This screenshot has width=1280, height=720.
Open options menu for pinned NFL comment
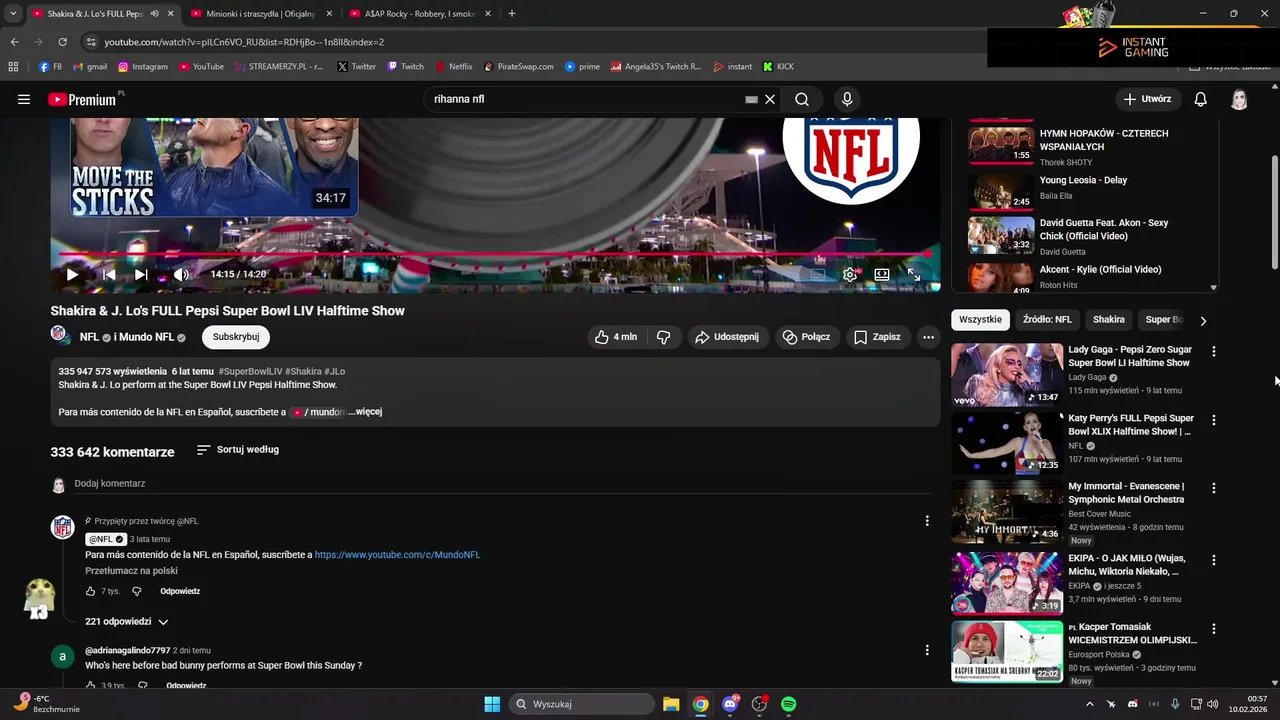927,521
